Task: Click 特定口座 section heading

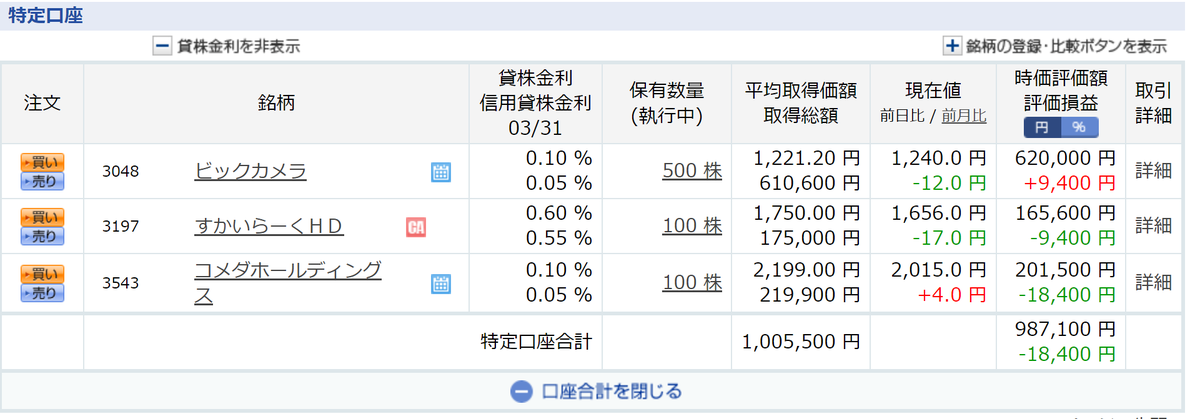Action: 45,15
